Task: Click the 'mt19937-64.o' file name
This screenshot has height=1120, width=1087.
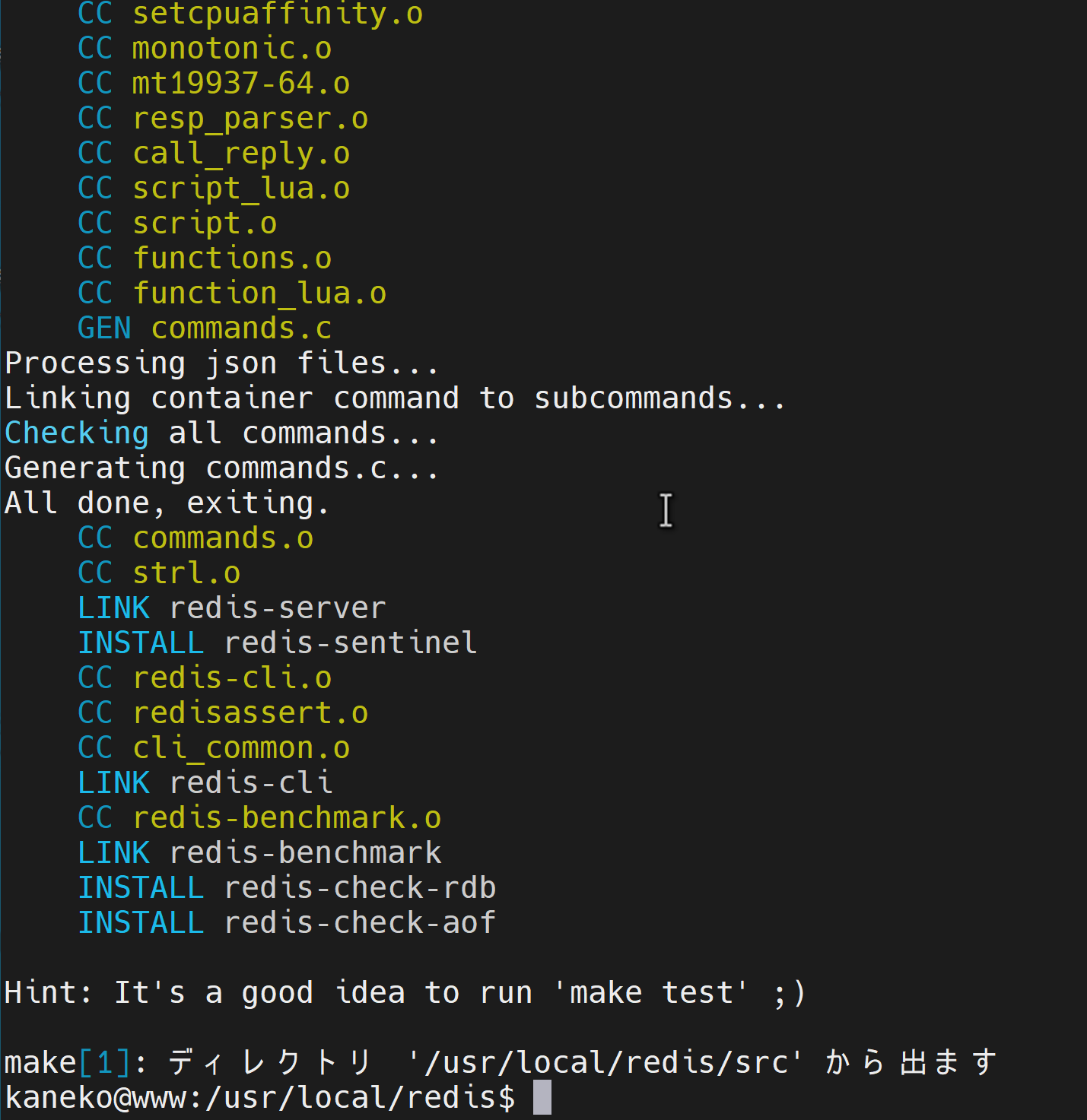Action: [241, 83]
